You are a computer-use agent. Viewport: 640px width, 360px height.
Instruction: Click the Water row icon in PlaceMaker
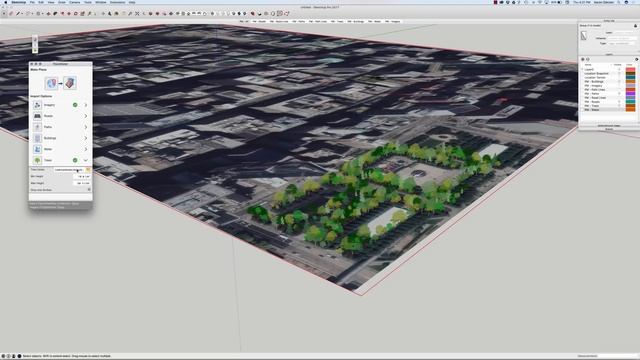pos(37,149)
